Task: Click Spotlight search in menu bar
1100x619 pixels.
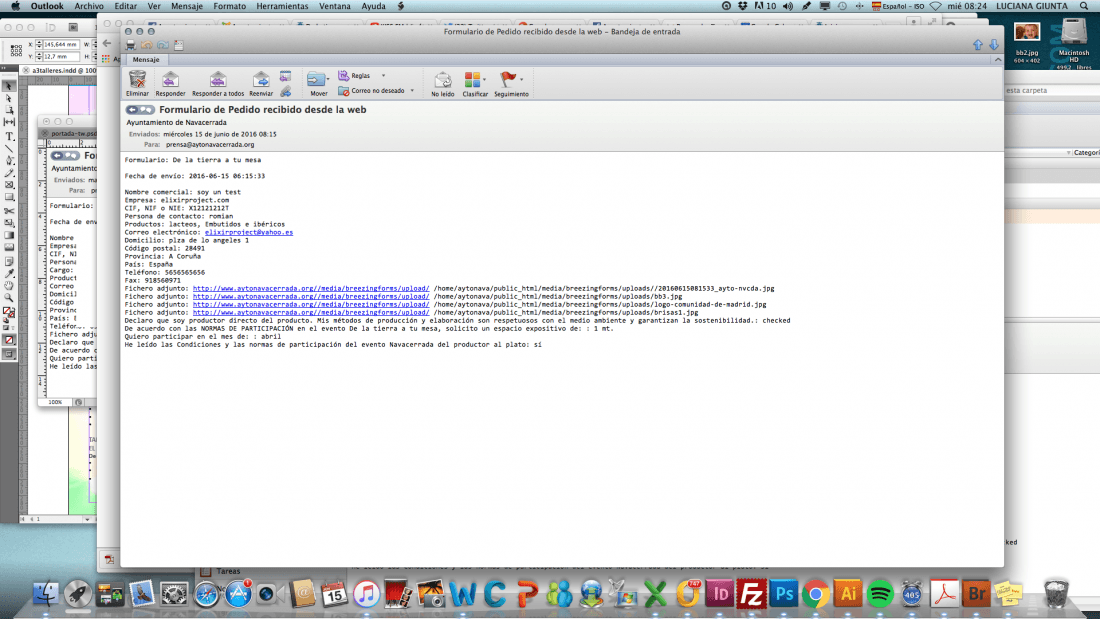Action: click(x=1084, y=6)
